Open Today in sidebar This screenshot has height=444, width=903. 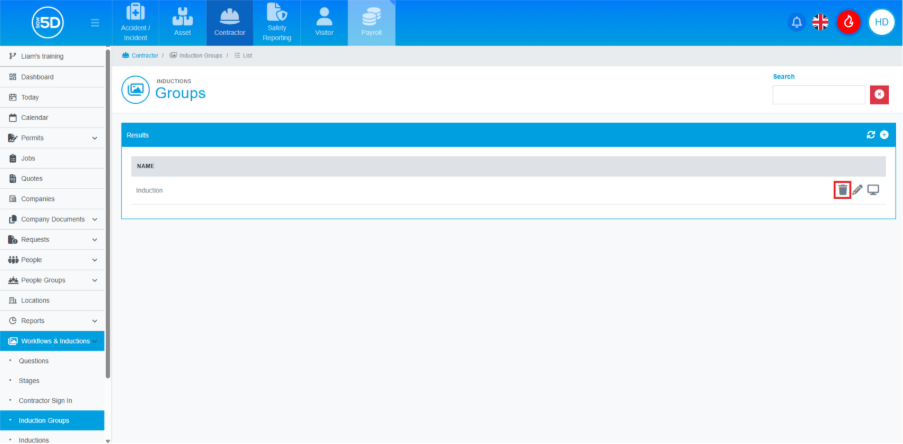[x=52, y=97]
